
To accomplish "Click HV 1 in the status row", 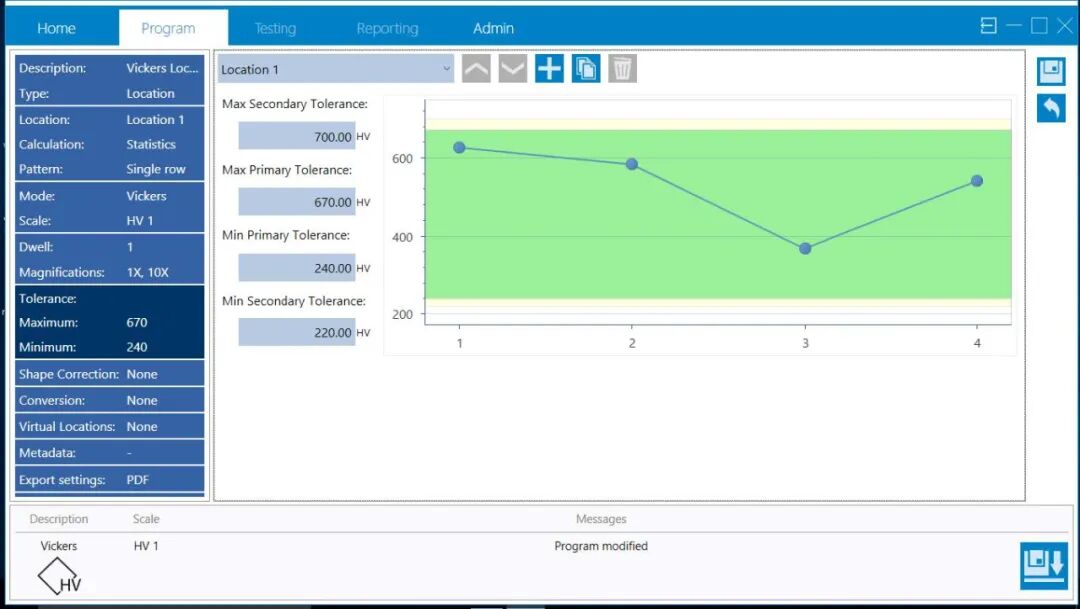I will [146, 546].
